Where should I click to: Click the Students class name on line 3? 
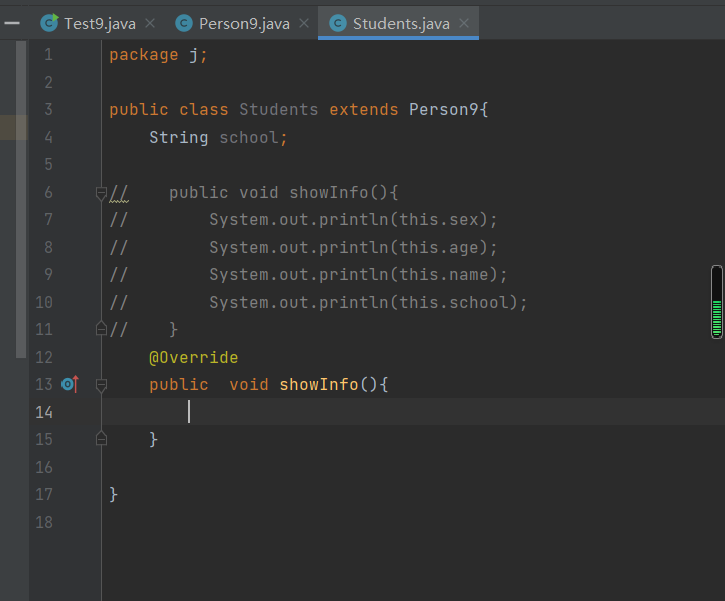278,110
